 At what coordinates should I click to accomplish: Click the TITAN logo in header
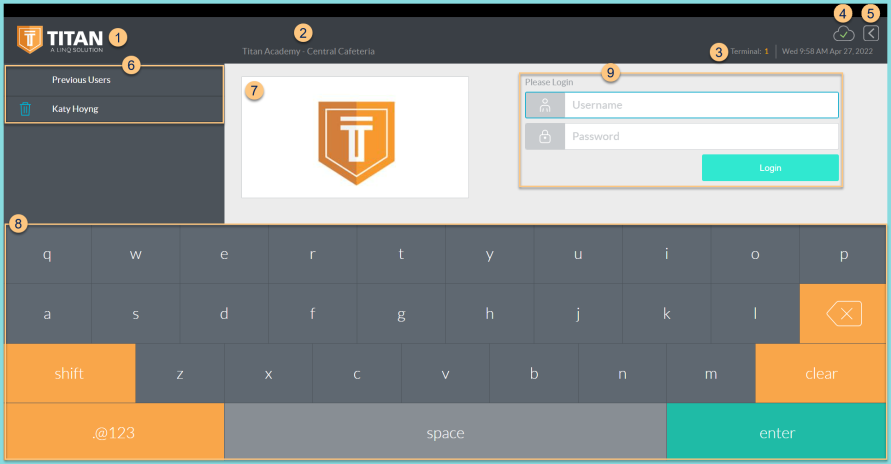(60, 39)
